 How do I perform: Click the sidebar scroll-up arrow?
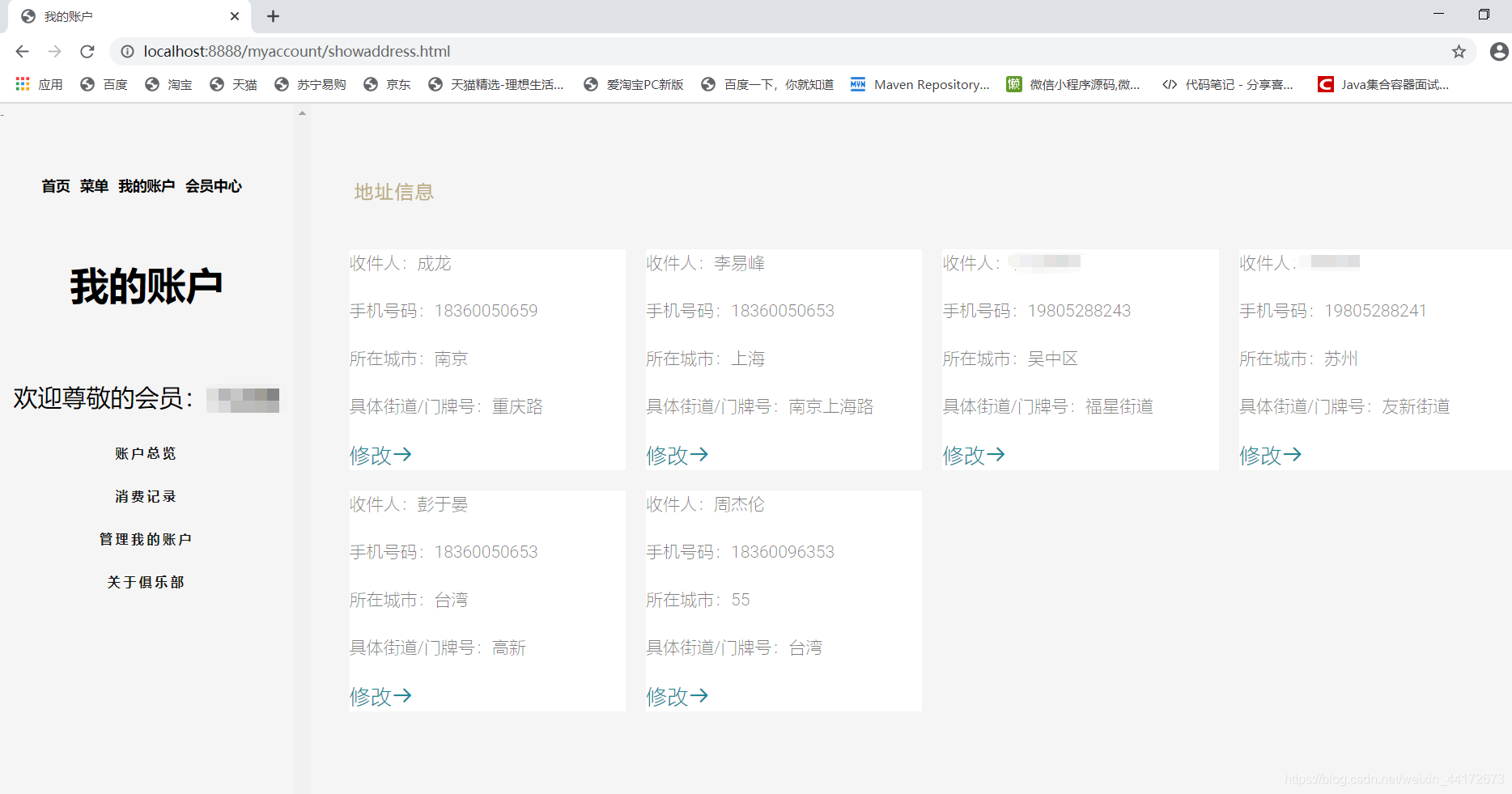(x=302, y=113)
